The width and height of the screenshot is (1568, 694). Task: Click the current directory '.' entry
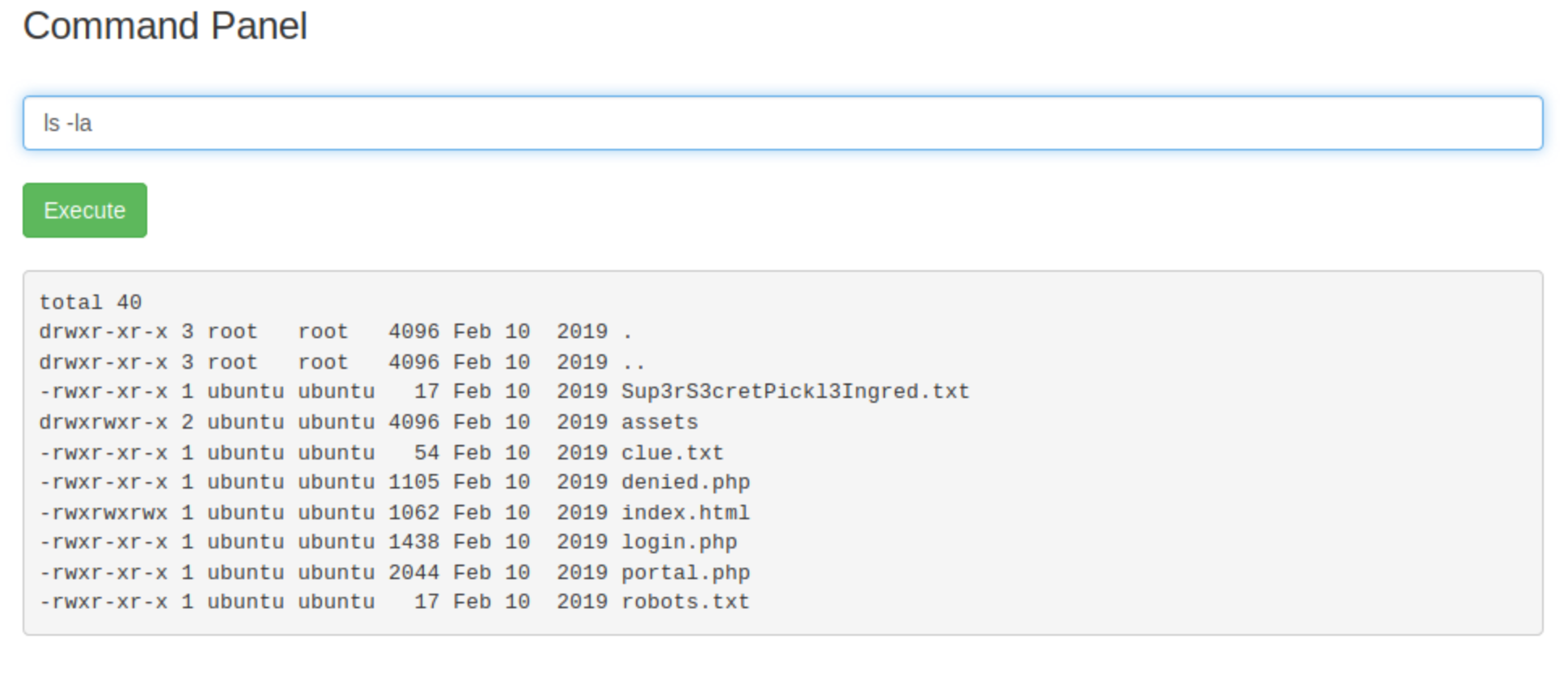coord(627,332)
